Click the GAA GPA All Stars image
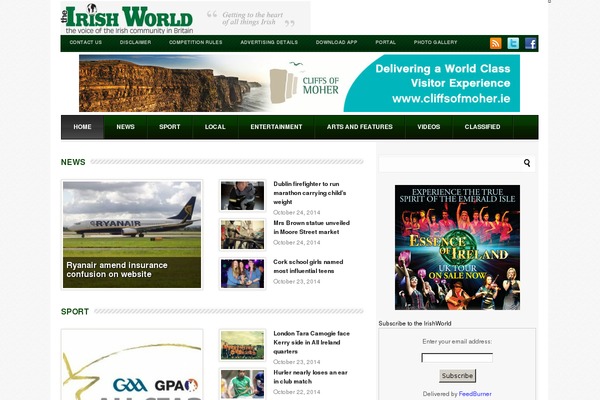600x400 pixels. [132, 365]
